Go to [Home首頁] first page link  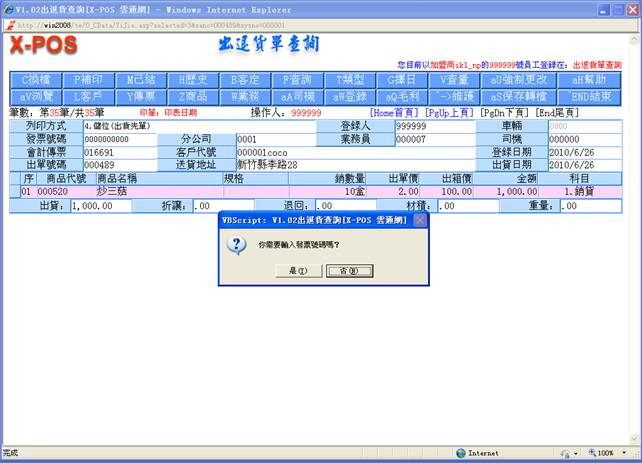click(395, 113)
